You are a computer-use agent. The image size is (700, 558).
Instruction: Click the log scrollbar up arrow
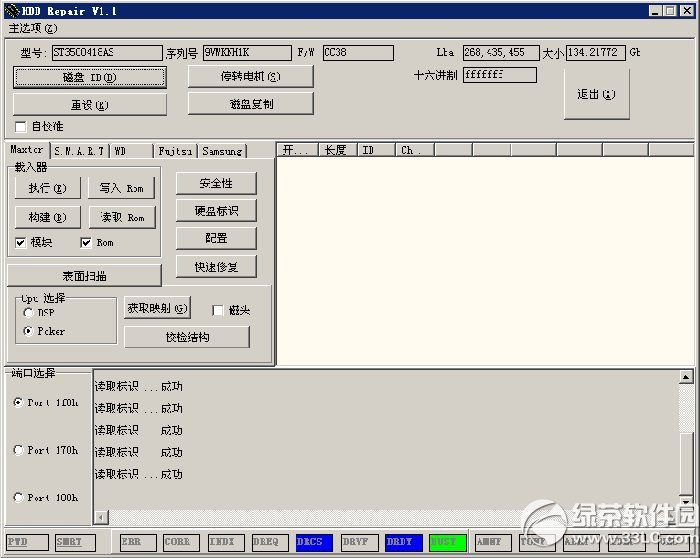686,377
